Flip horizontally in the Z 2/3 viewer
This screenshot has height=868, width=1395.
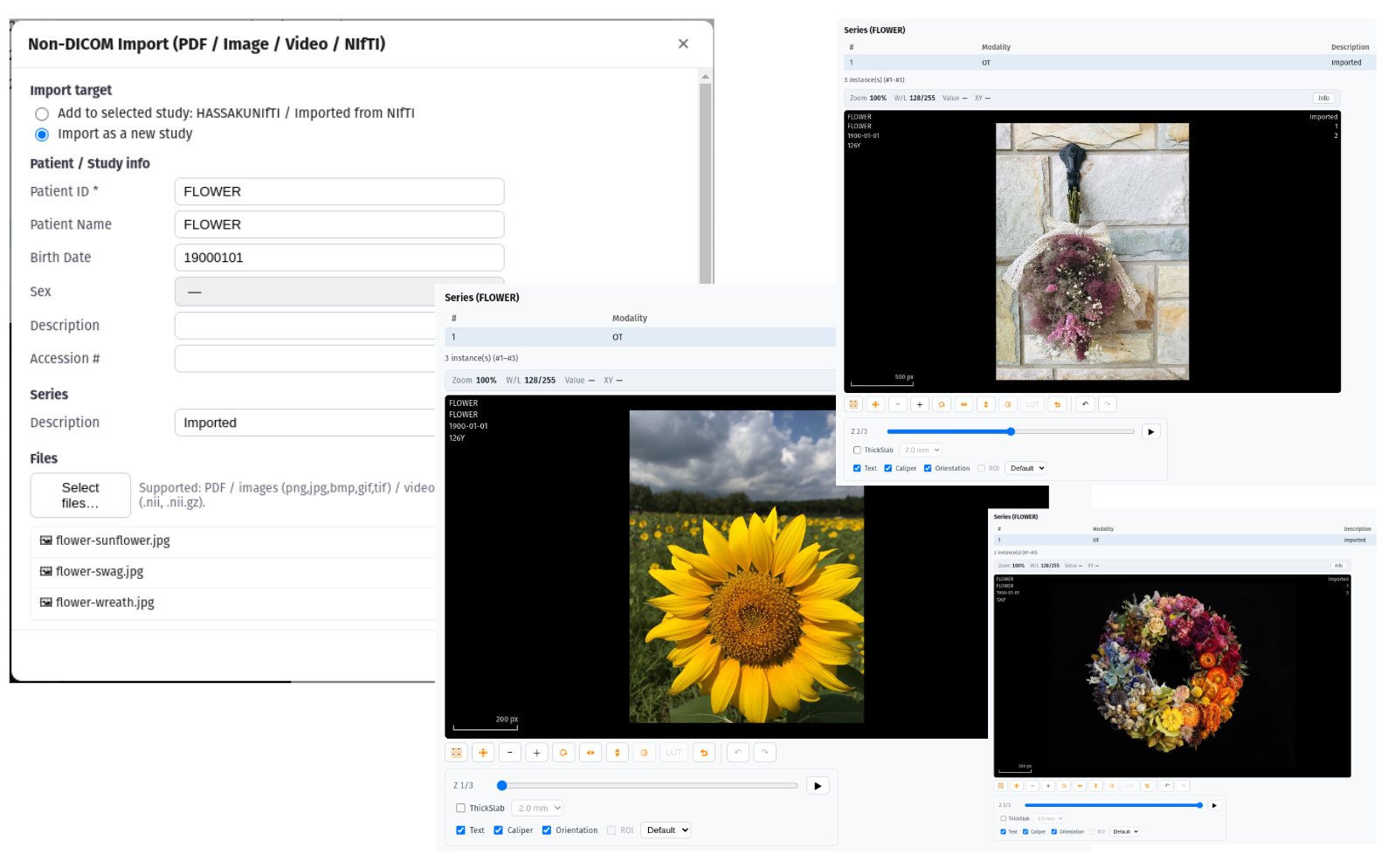963,404
